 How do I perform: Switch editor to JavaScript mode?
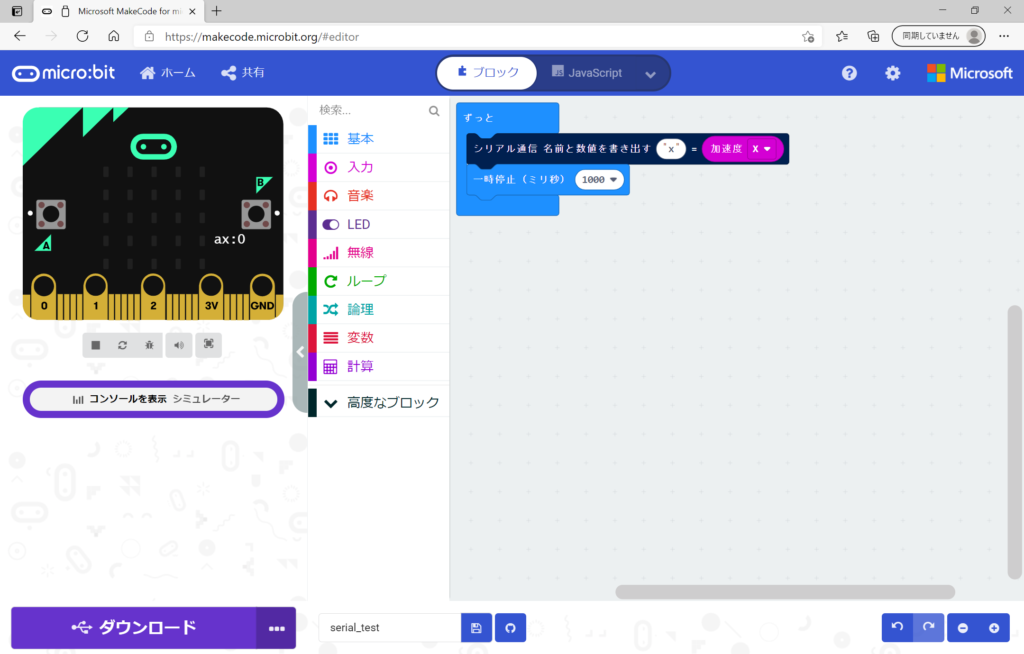(587, 73)
